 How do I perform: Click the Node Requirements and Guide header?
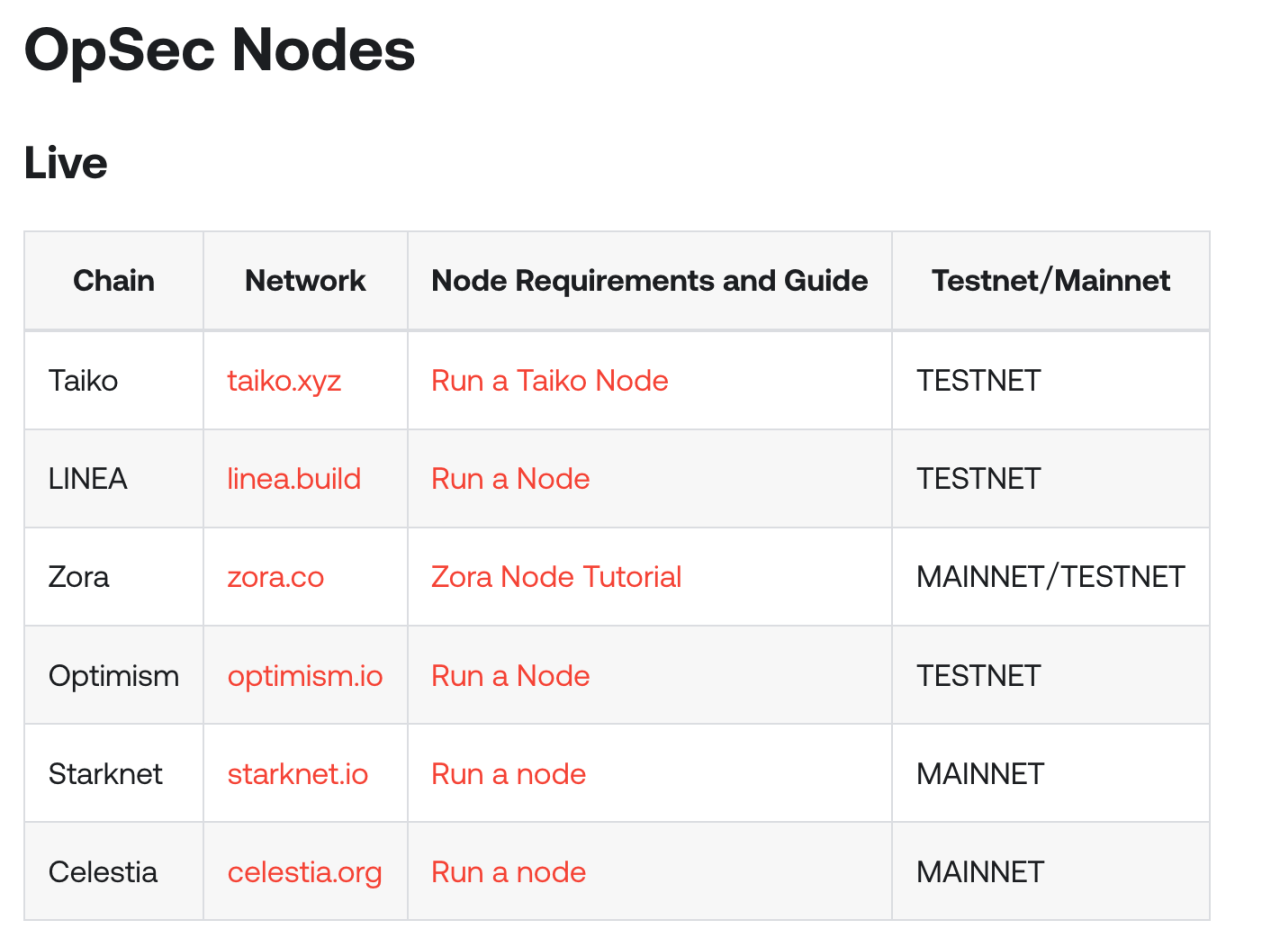pyautogui.click(x=649, y=281)
